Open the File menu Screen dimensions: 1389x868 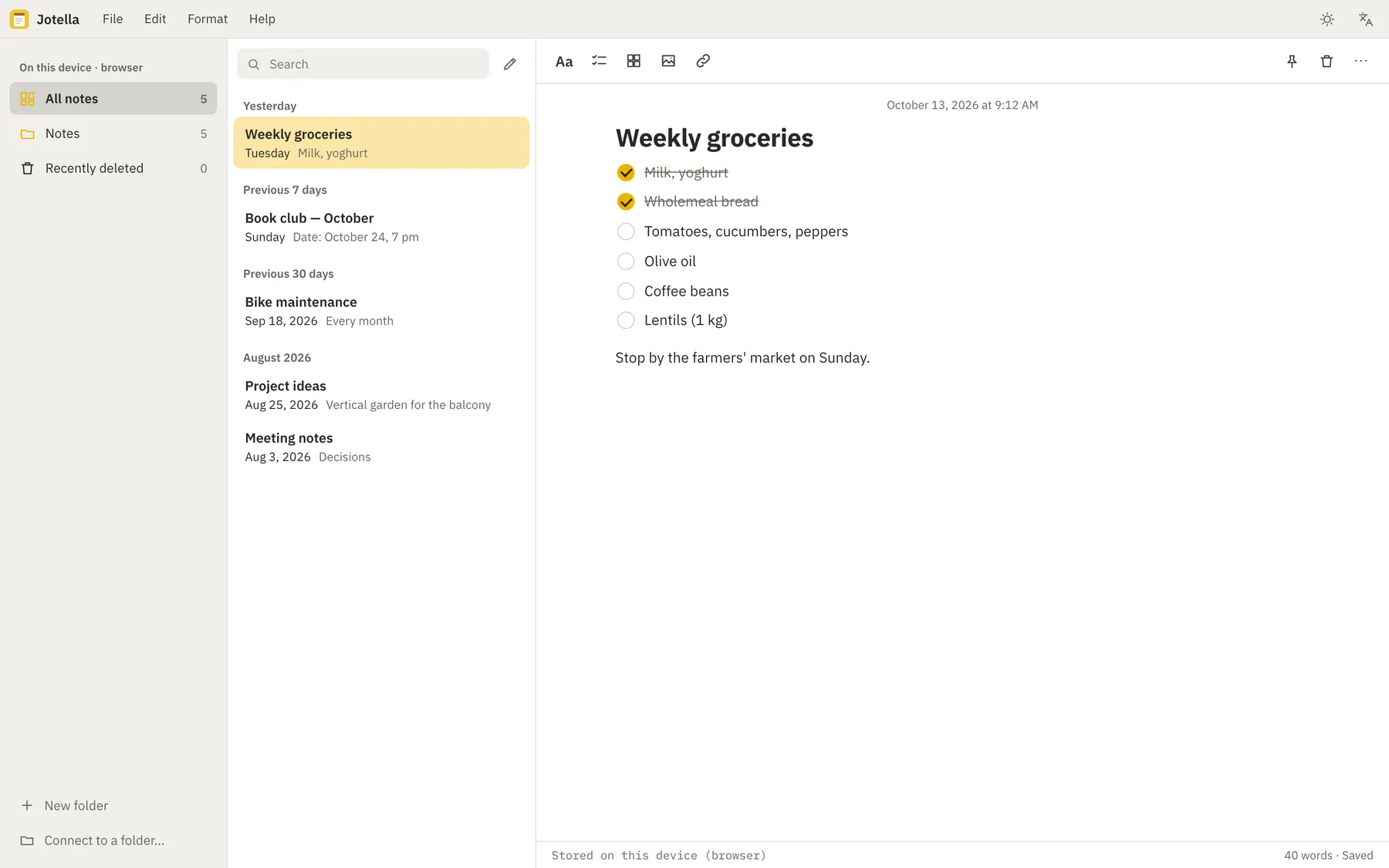point(113,19)
